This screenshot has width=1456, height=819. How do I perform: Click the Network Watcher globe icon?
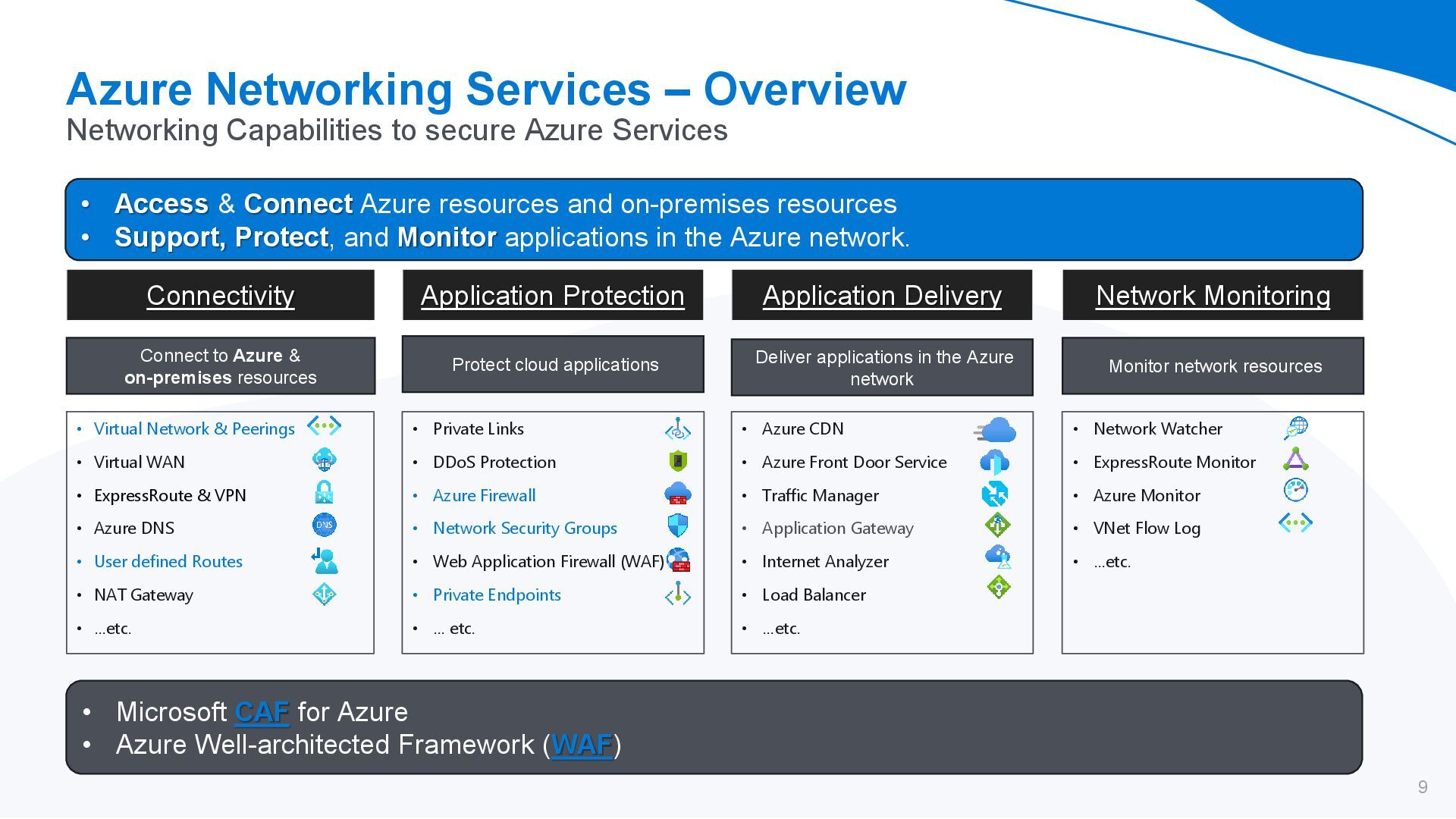1296,428
